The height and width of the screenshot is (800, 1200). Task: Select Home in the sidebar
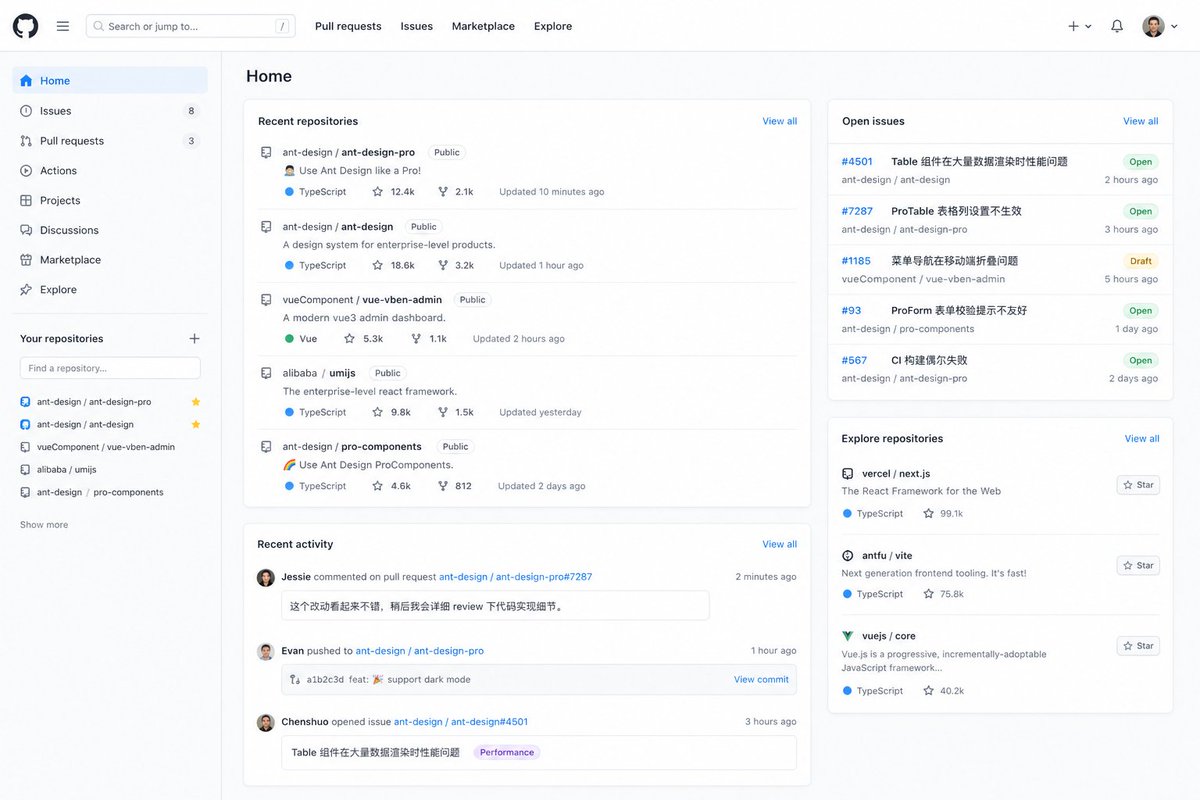point(110,81)
